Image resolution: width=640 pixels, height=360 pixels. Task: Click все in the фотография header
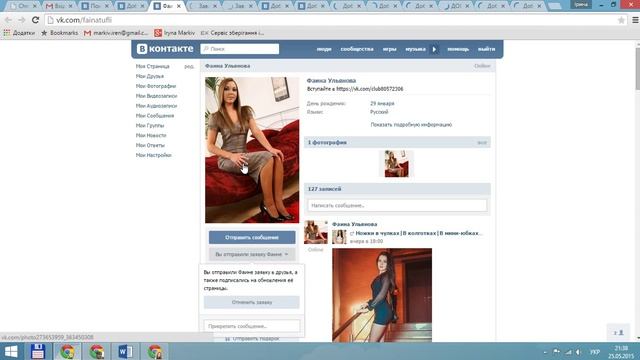click(482, 143)
